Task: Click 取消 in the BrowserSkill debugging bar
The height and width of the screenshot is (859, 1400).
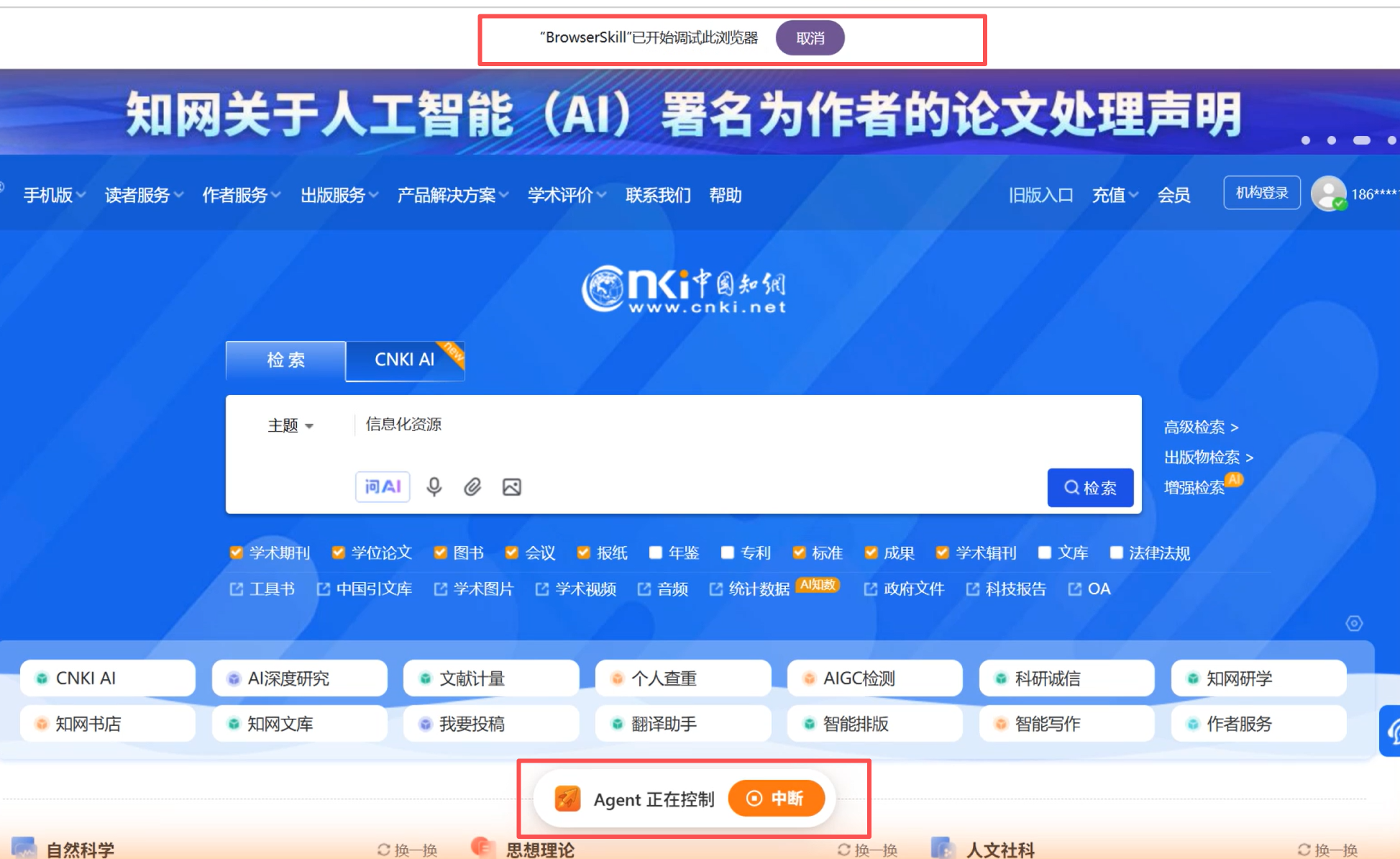Action: (810, 38)
